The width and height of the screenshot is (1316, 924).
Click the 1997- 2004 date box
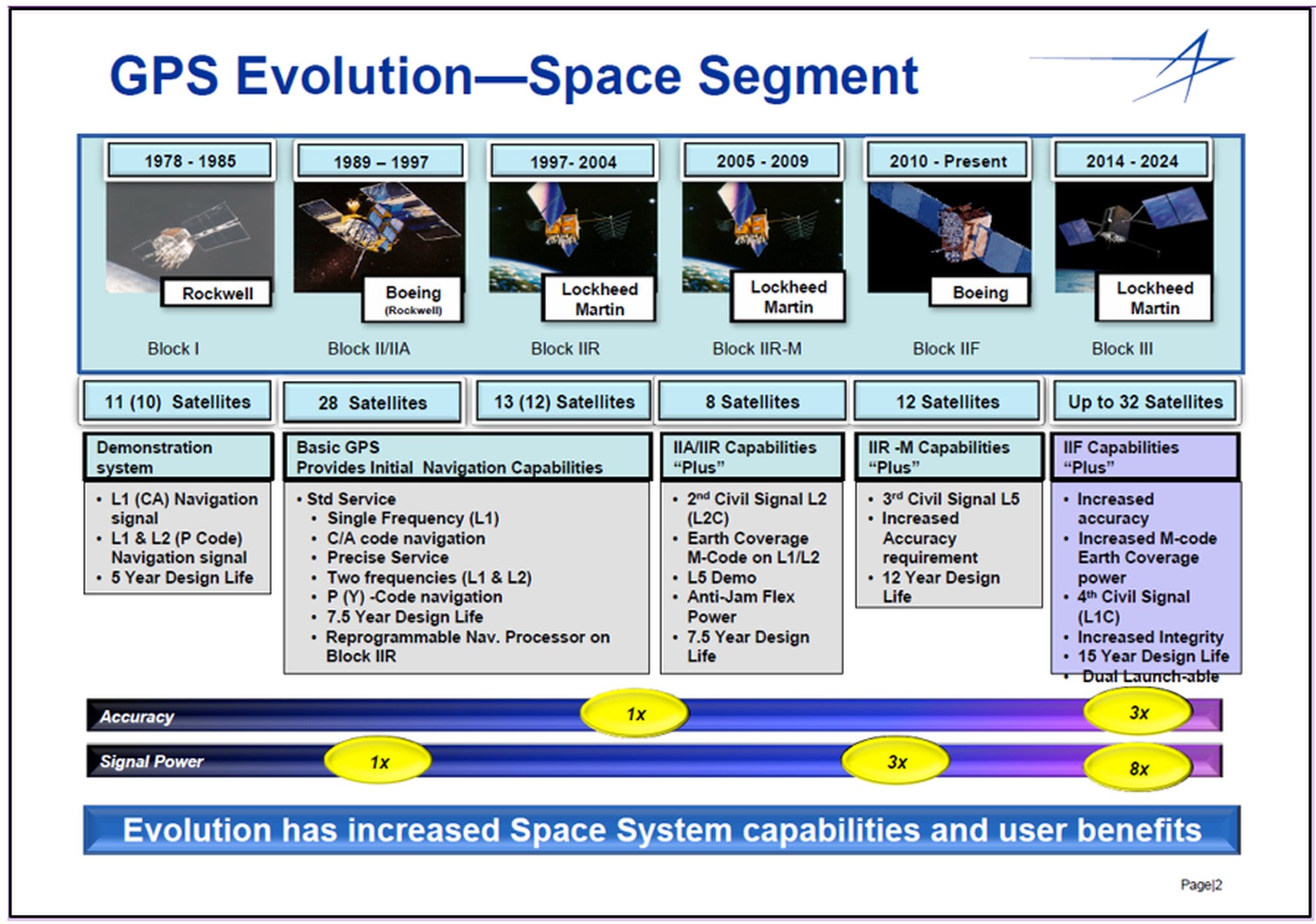[x=573, y=161]
